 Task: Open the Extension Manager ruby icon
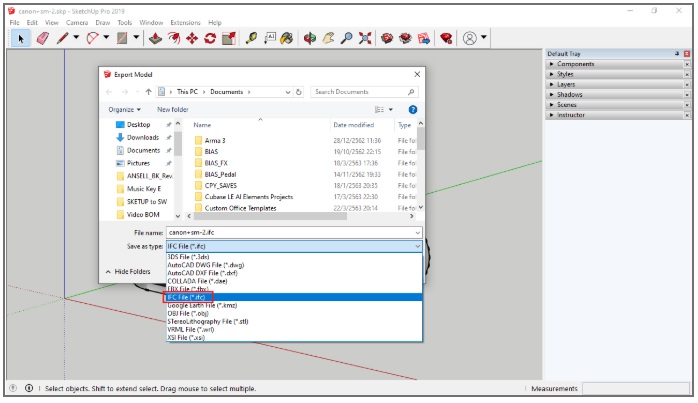pyautogui.click(x=446, y=39)
